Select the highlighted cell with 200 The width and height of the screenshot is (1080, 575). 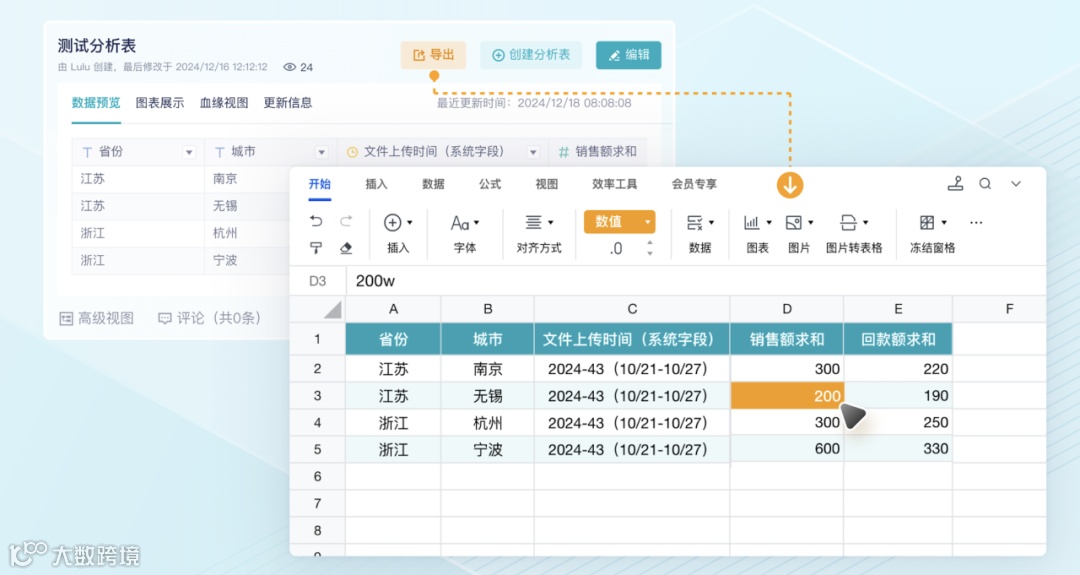coord(787,396)
